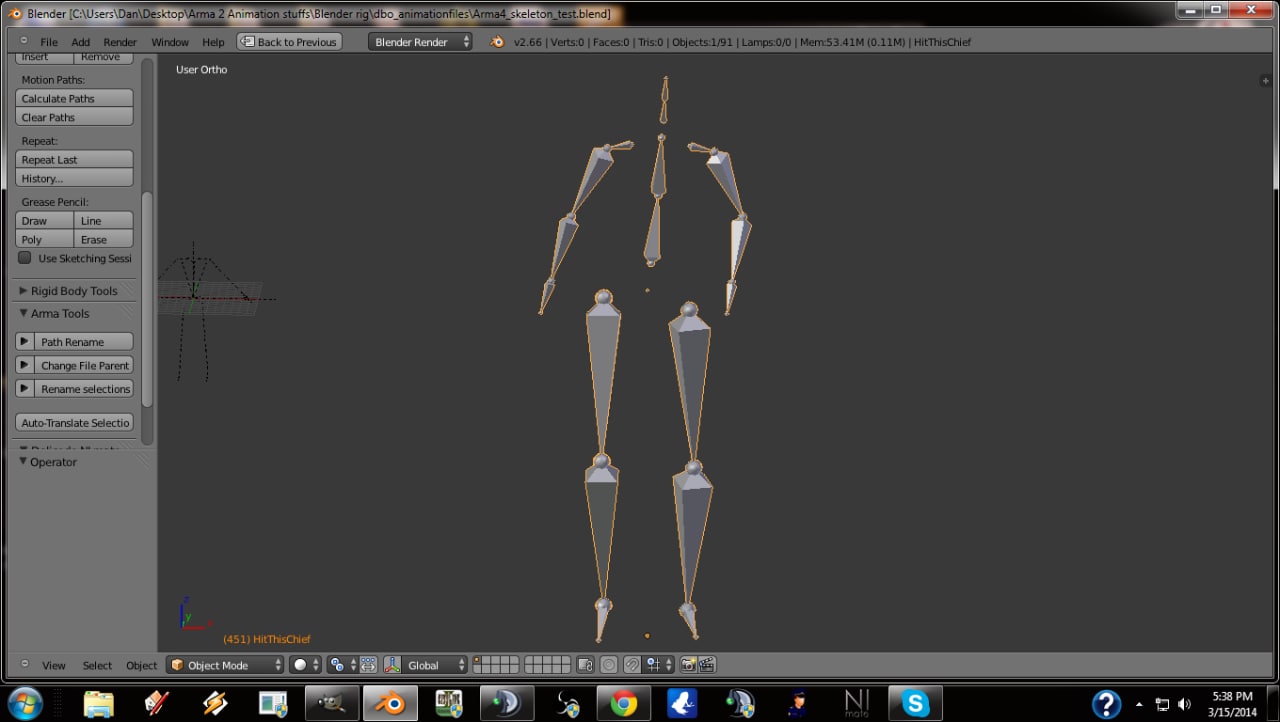Open the Help menu

213,42
